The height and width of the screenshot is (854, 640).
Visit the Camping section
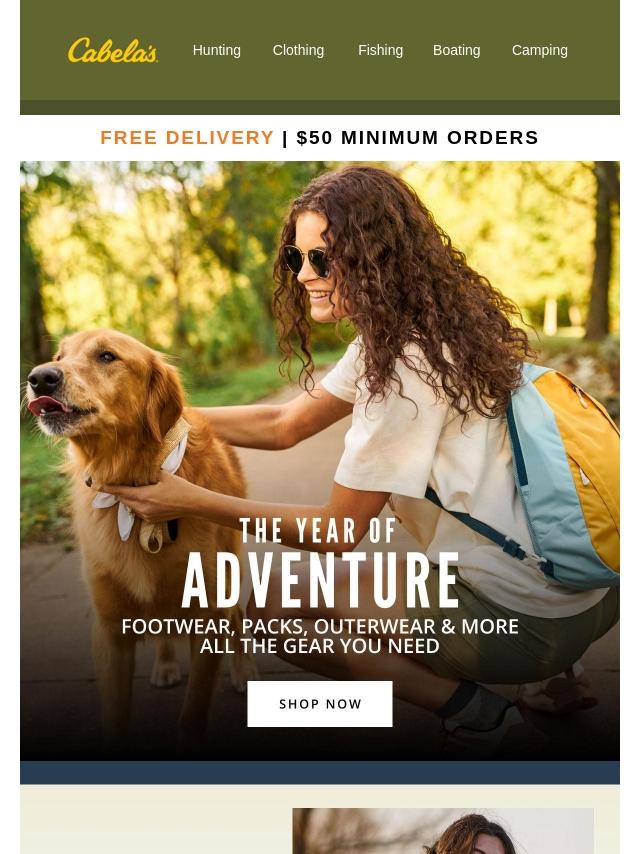click(x=539, y=50)
